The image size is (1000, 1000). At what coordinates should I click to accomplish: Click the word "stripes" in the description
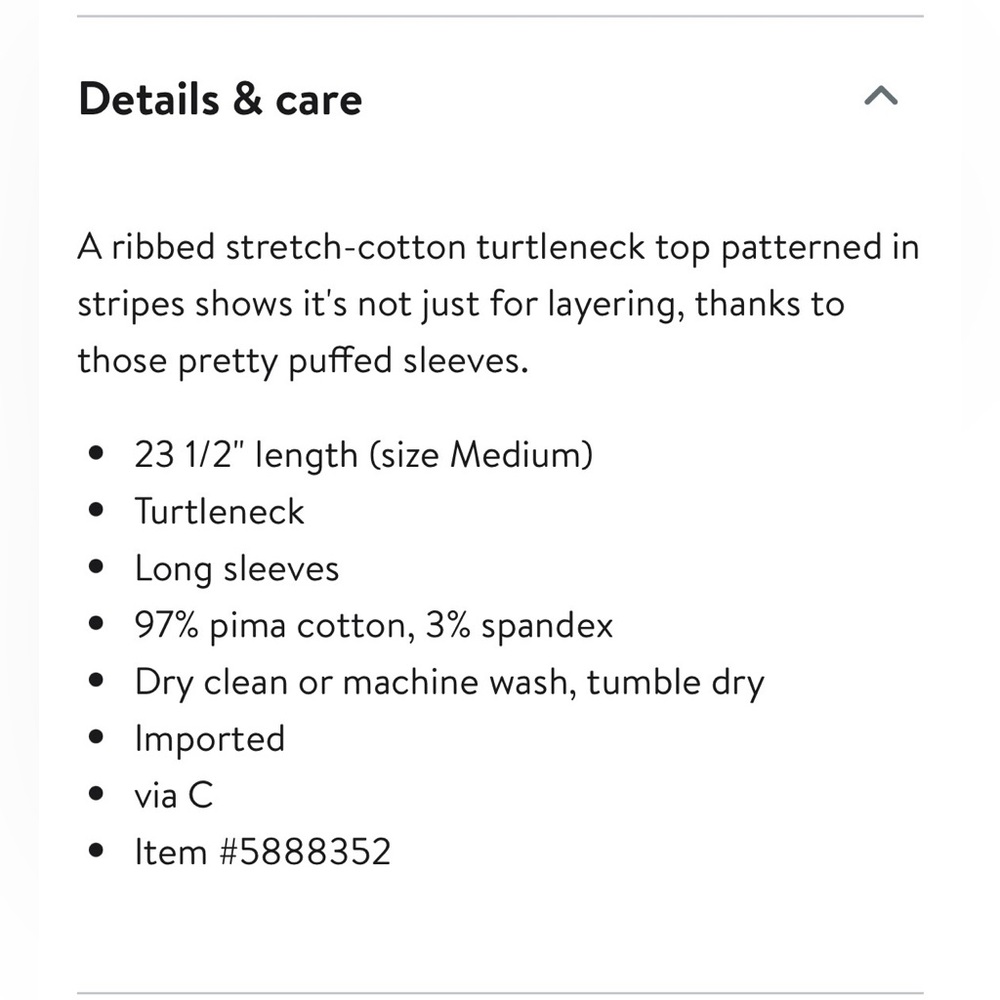(131, 303)
